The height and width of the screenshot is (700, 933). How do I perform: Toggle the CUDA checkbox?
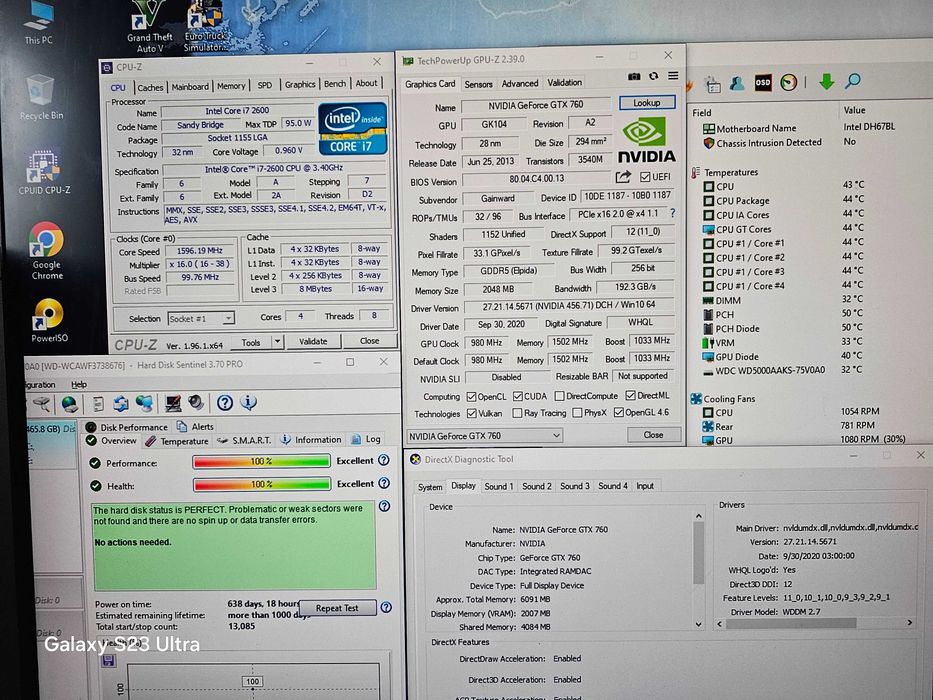tap(518, 396)
